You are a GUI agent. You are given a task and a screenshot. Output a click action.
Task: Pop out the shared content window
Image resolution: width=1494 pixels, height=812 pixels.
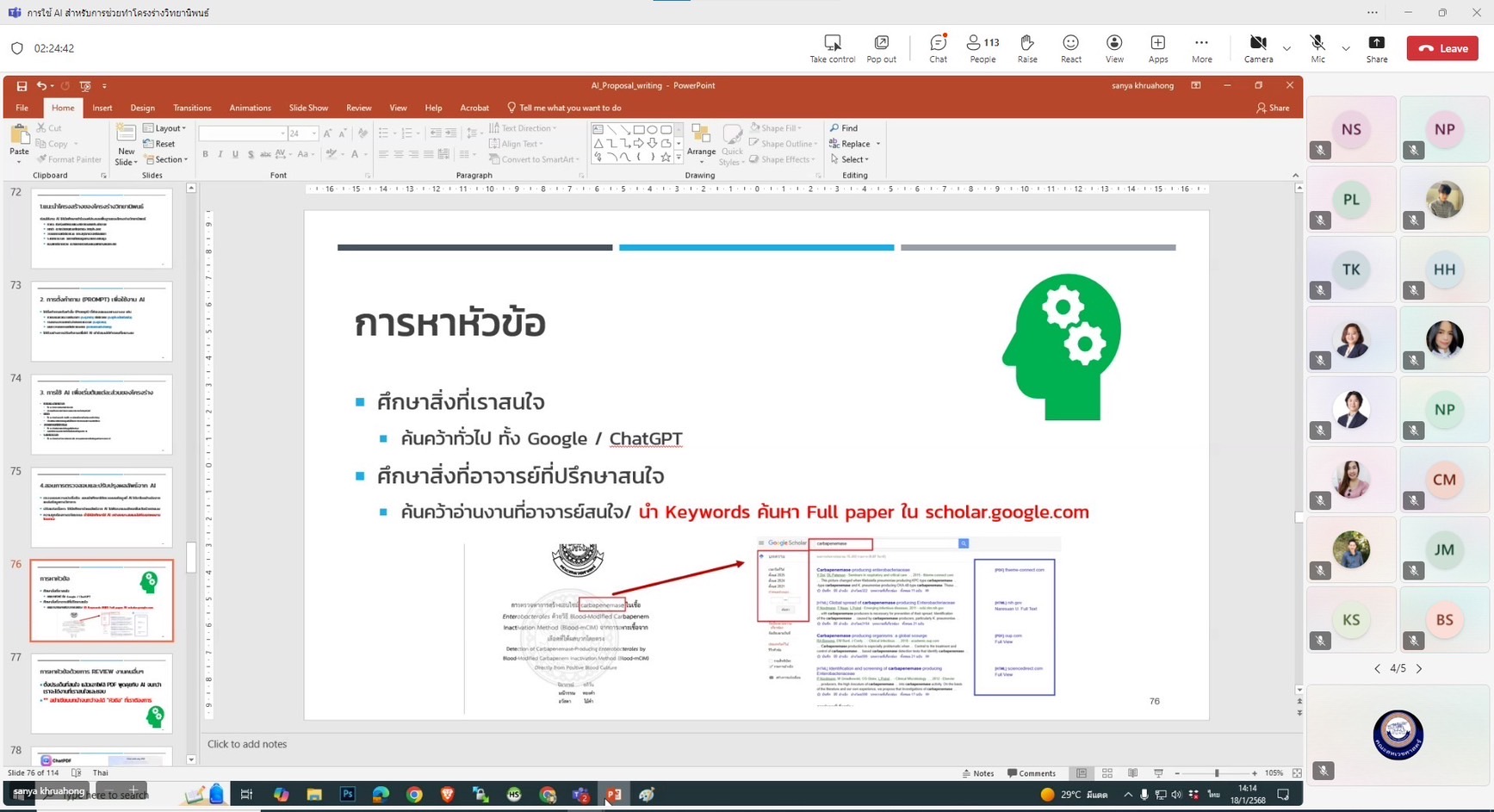click(x=881, y=48)
